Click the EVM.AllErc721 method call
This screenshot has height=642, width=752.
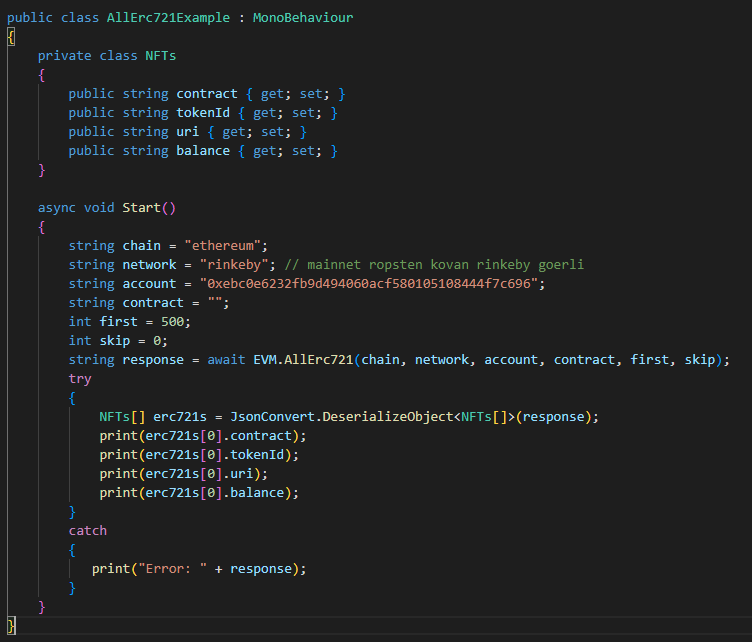click(x=303, y=360)
